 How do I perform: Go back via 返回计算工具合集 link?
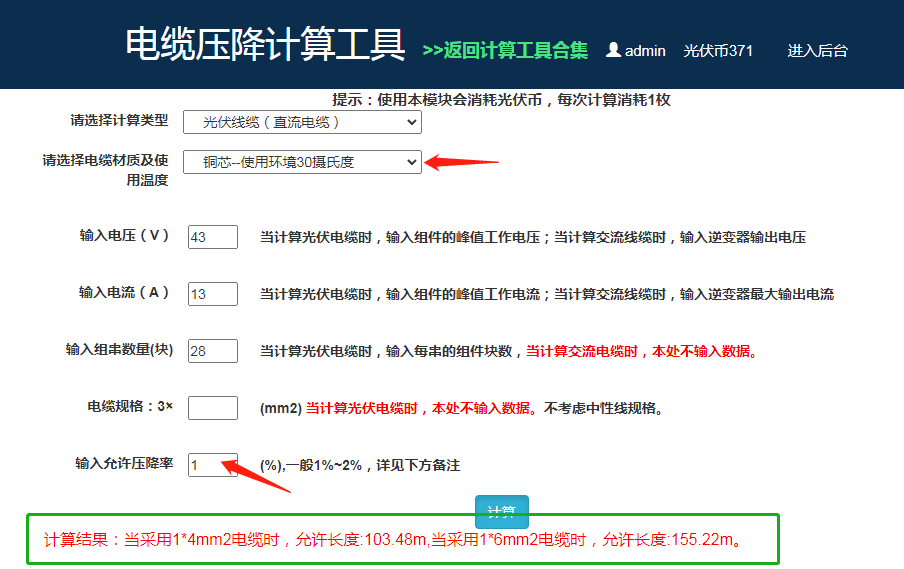coord(505,50)
